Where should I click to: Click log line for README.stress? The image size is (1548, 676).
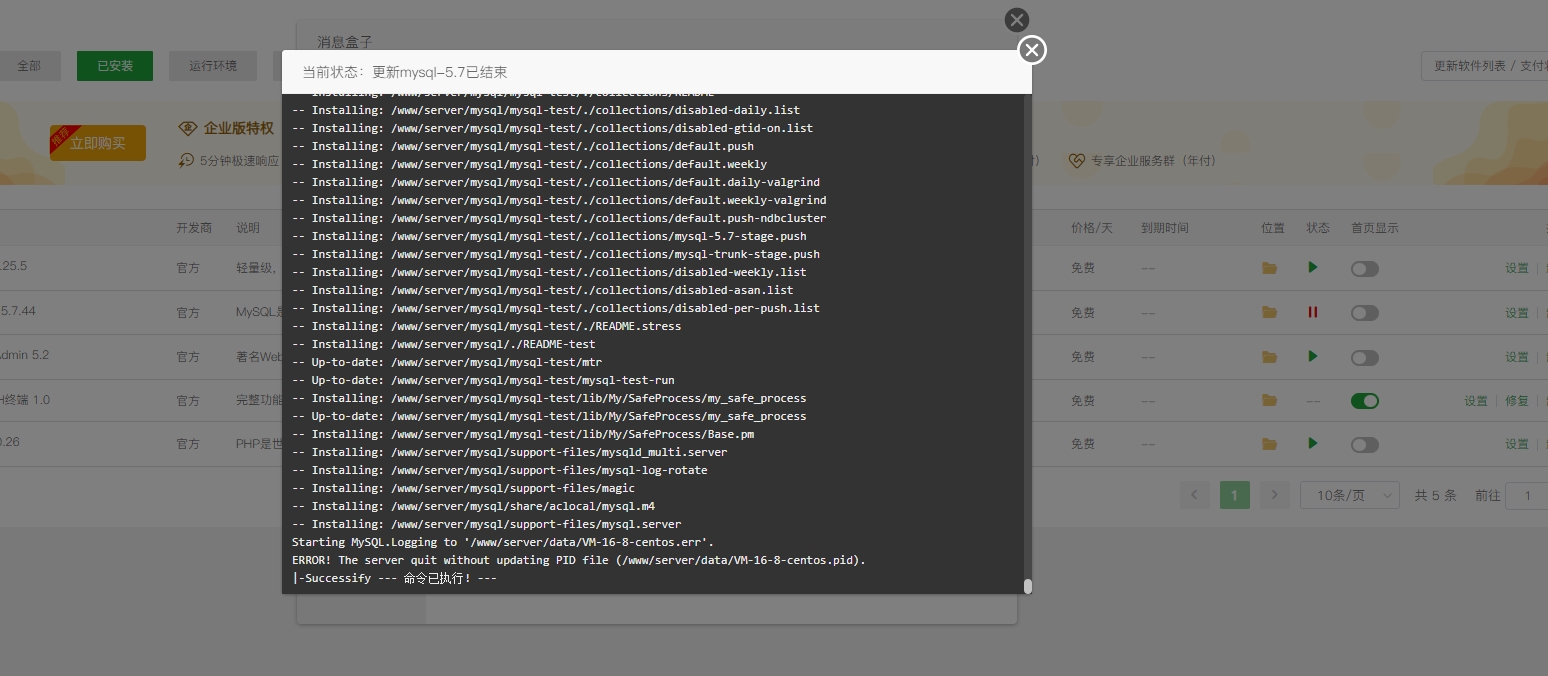pos(487,326)
